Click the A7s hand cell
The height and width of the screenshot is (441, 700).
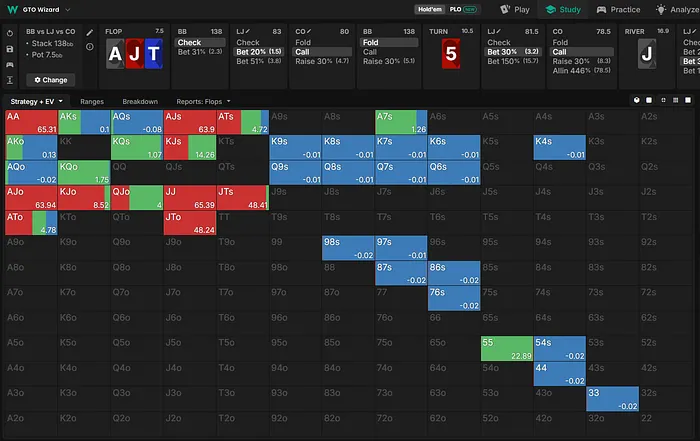click(x=401, y=122)
